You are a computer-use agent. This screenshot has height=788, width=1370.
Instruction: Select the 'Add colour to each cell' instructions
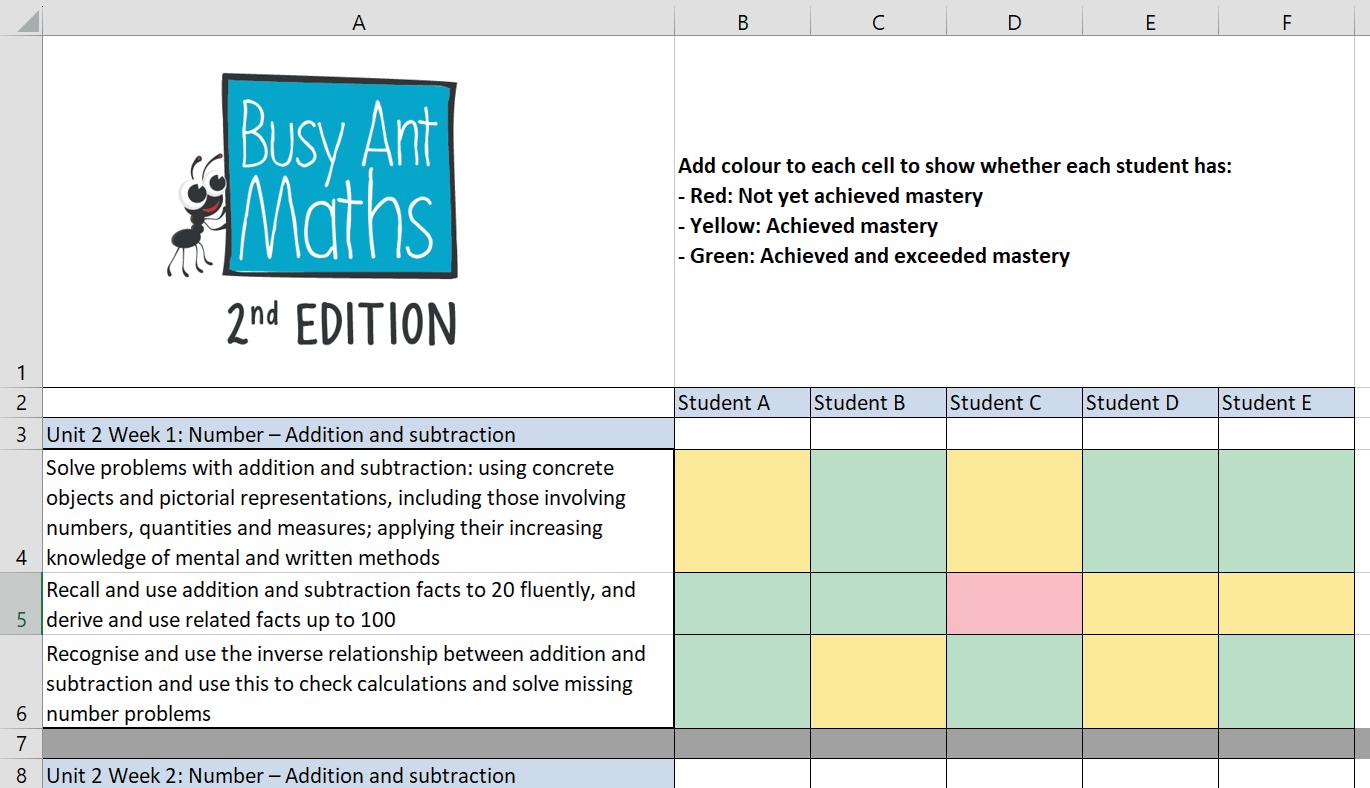[x=955, y=211]
